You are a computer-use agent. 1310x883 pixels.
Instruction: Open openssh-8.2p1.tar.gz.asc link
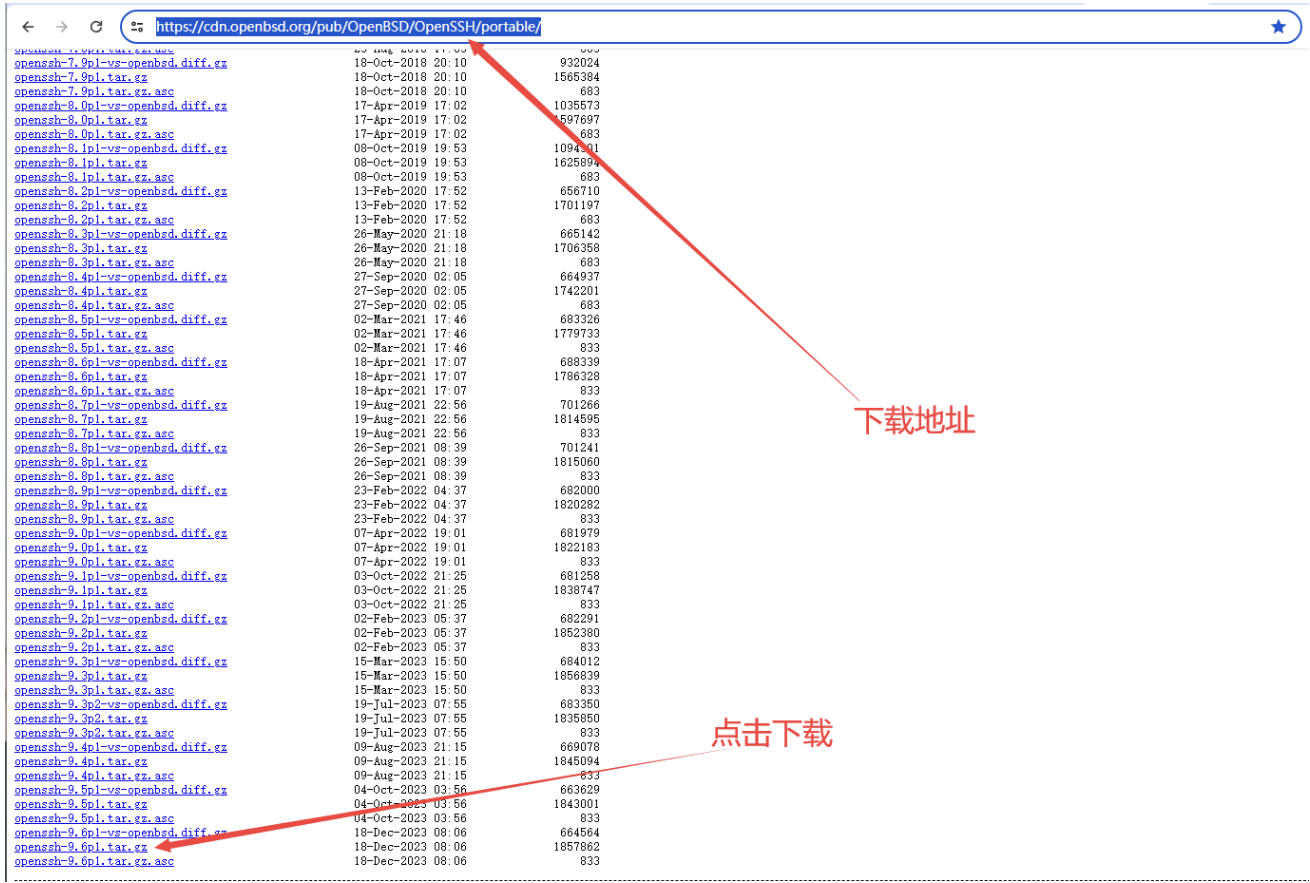(94, 220)
